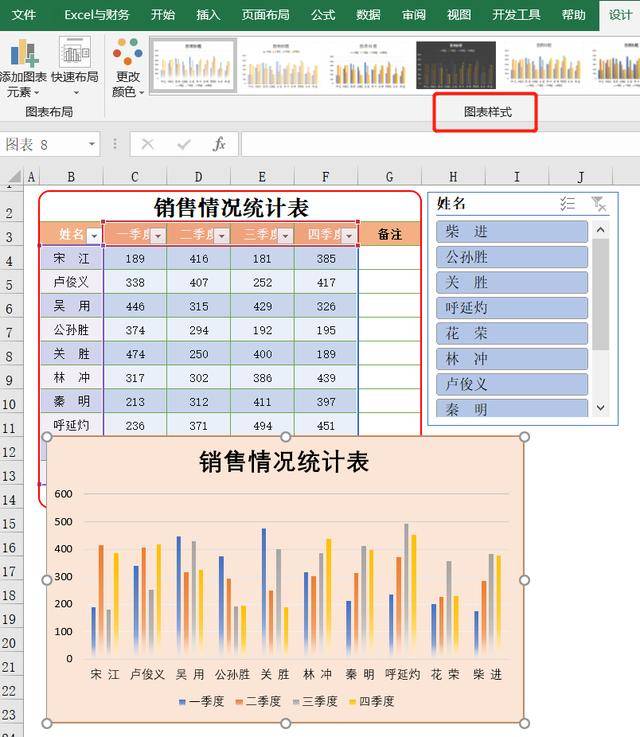640x737 pixels.
Task: Select the name cell 宋 江
Action: [x=71, y=258]
